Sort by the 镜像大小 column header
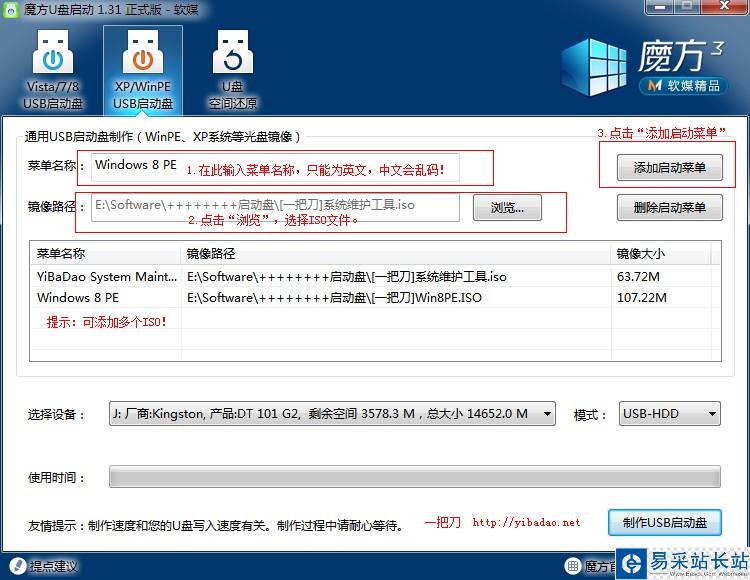Viewport: 750px width, 580px height. click(x=661, y=253)
